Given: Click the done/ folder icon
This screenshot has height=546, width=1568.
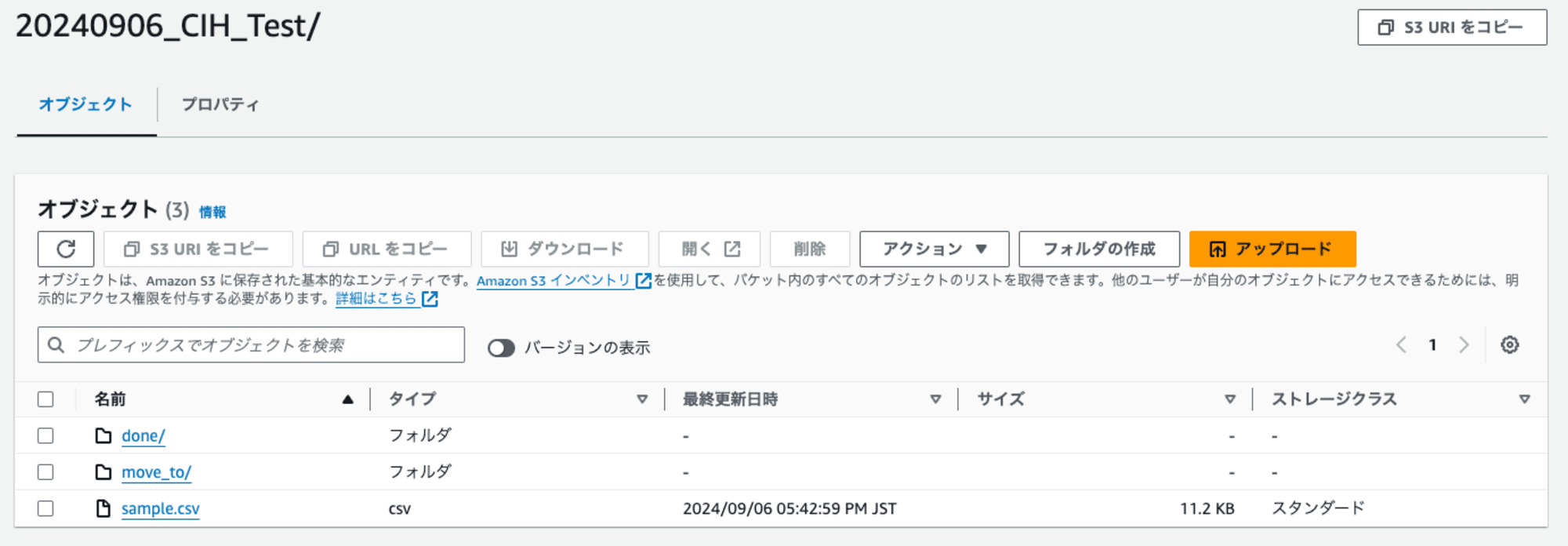Looking at the screenshot, I should pyautogui.click(x=103, y=435).
